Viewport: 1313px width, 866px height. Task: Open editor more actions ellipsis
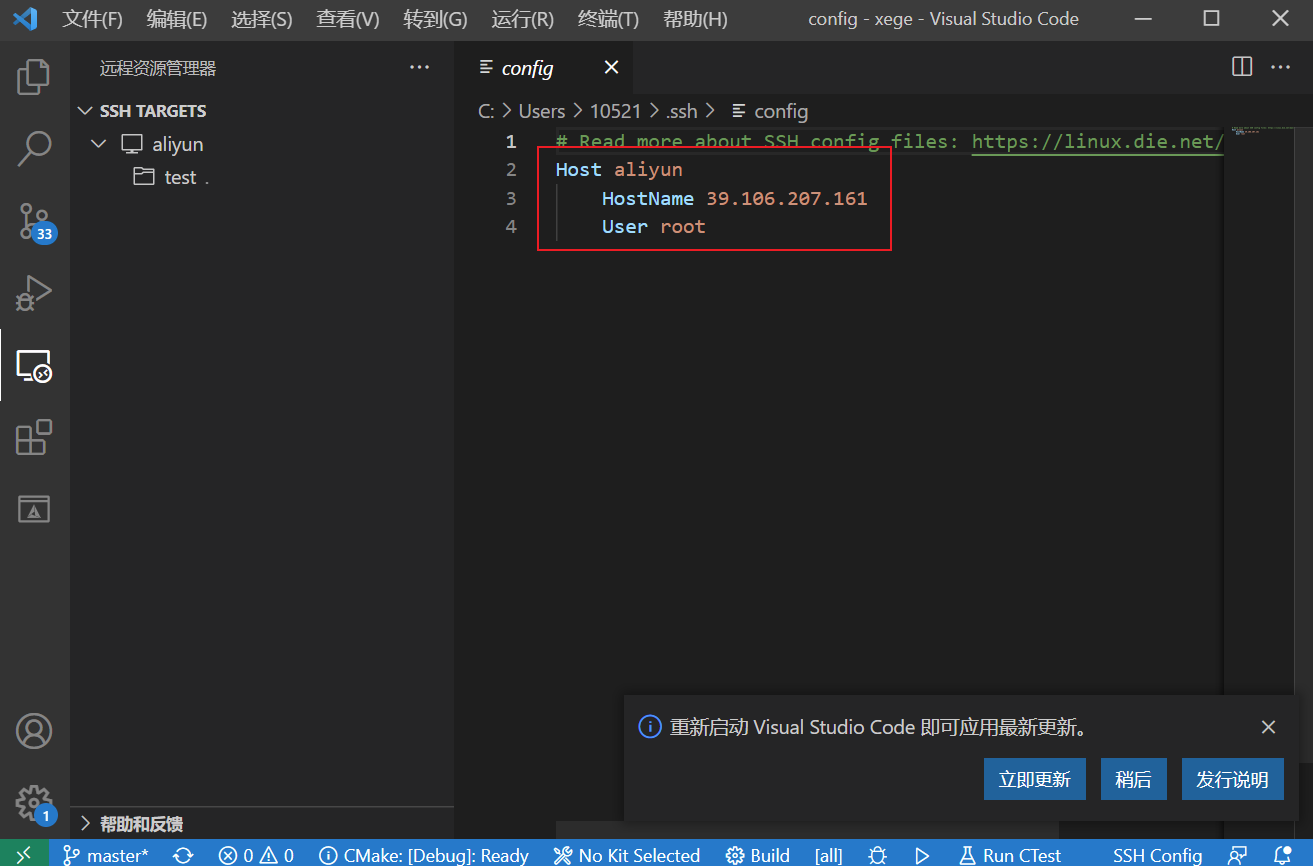(1281, 67)
